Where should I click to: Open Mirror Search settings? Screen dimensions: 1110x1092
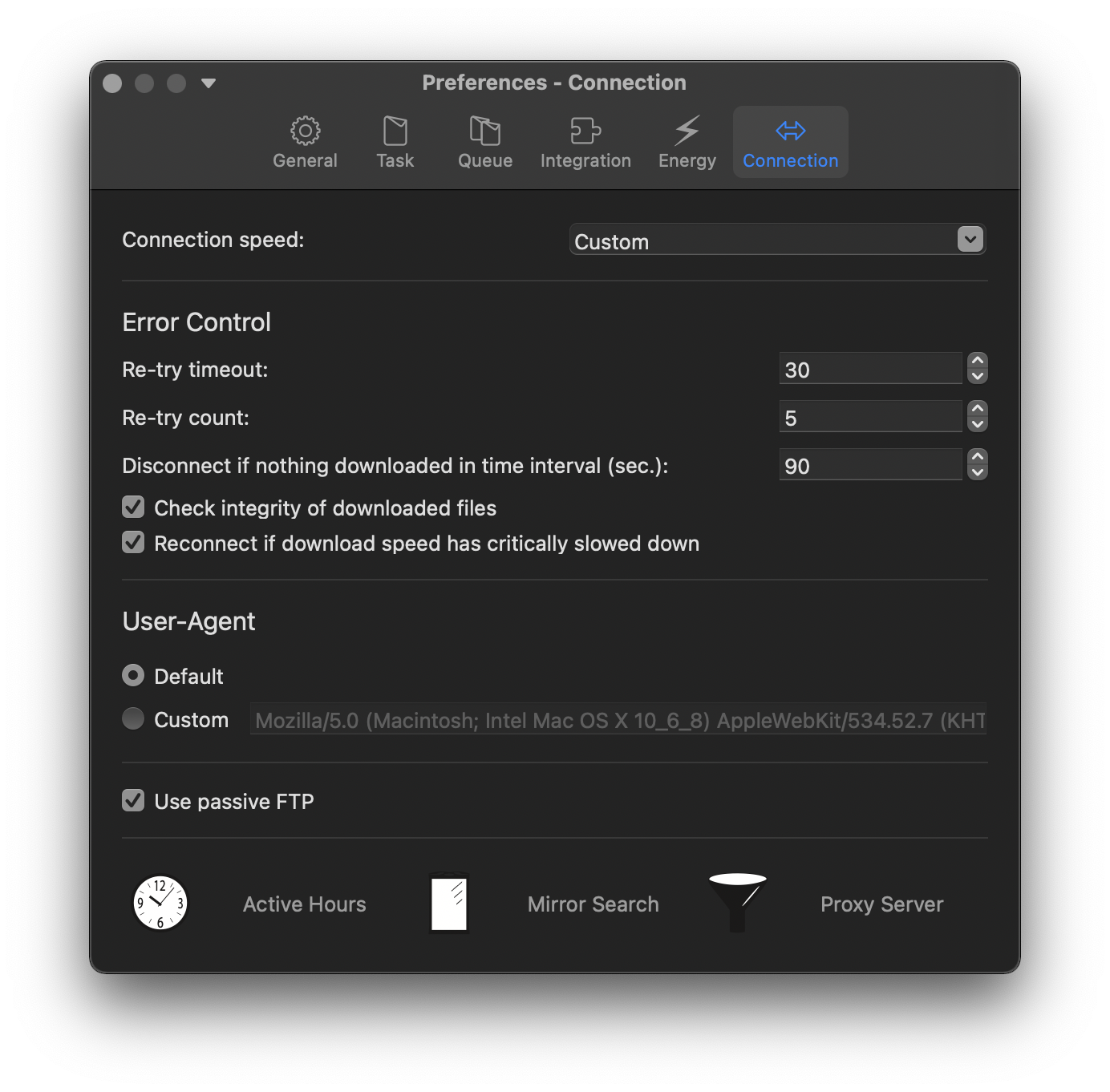click(x=592, y=904)
